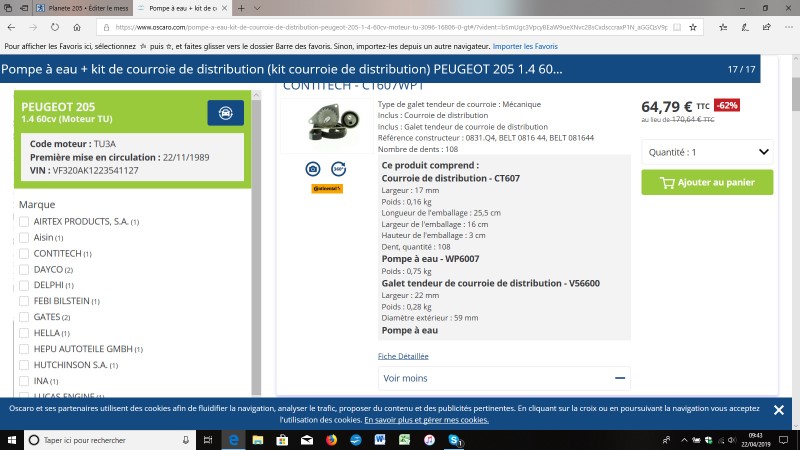Image resolution: width=800 pixels, height=450 pixels.
Task: Open Windows Start menu
Action: (x=12, y=440)
